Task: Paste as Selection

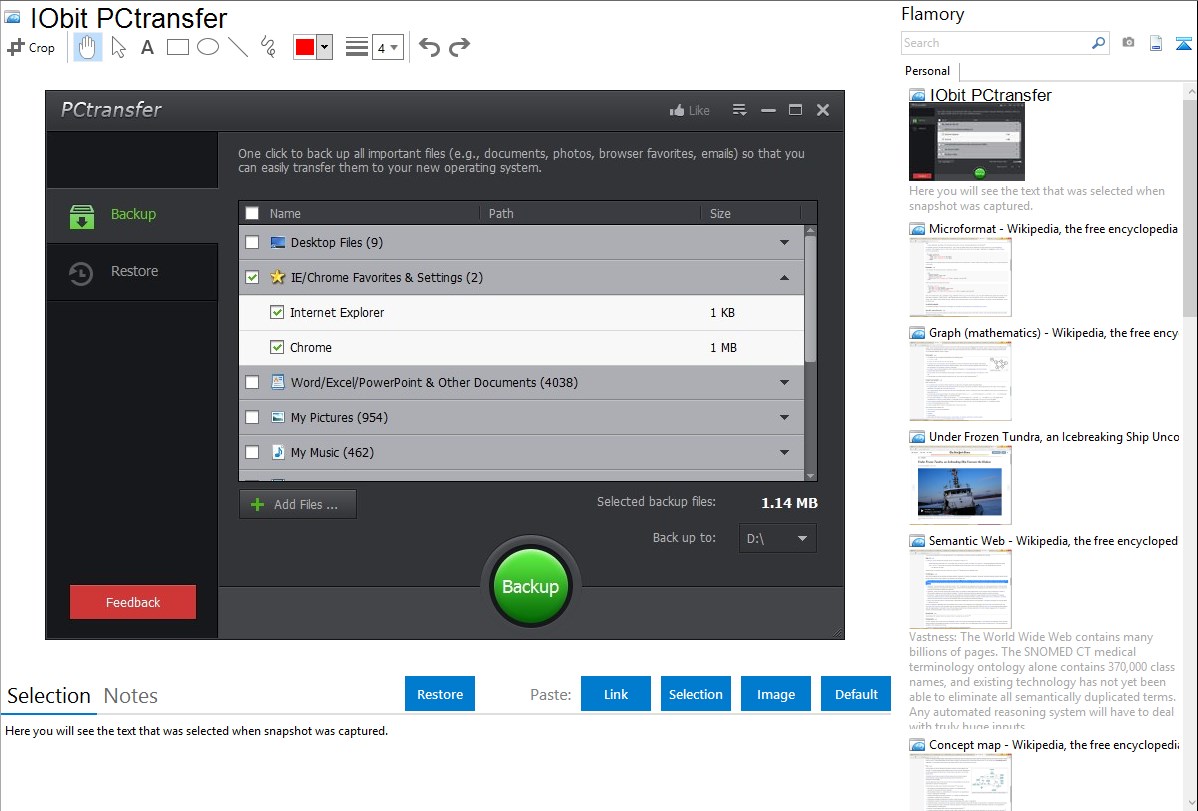Action: click(696, 694)
